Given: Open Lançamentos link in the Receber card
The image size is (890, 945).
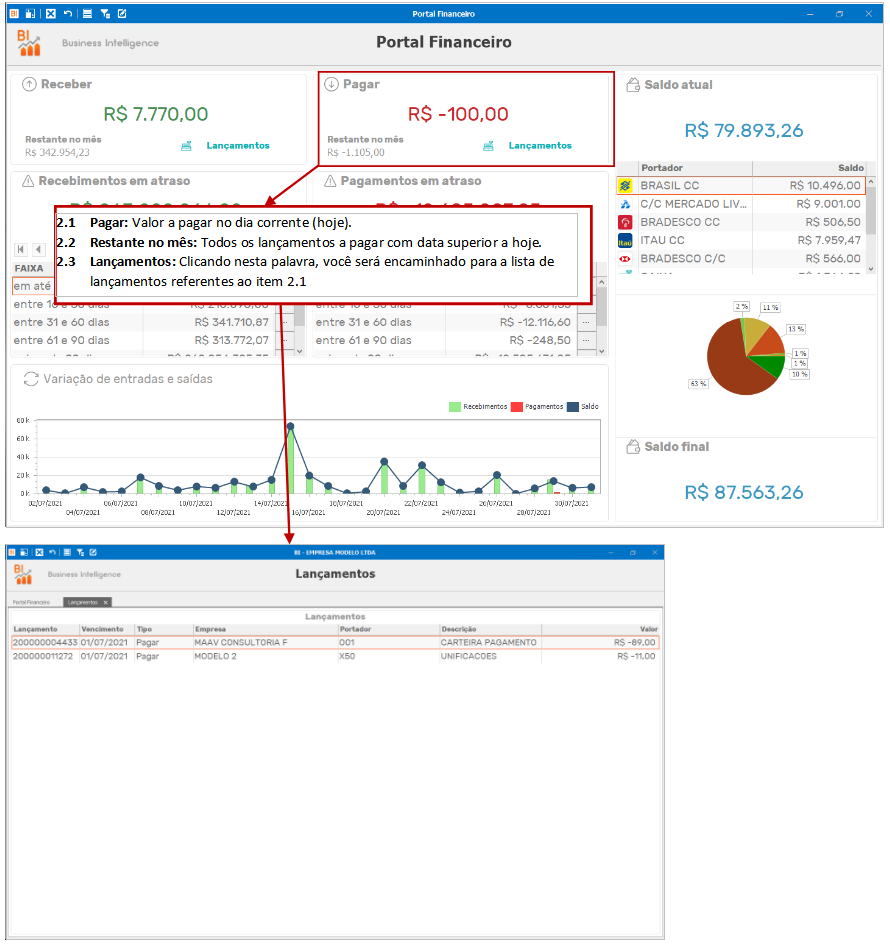Looking at the screenshot, I should pos(238,145).
